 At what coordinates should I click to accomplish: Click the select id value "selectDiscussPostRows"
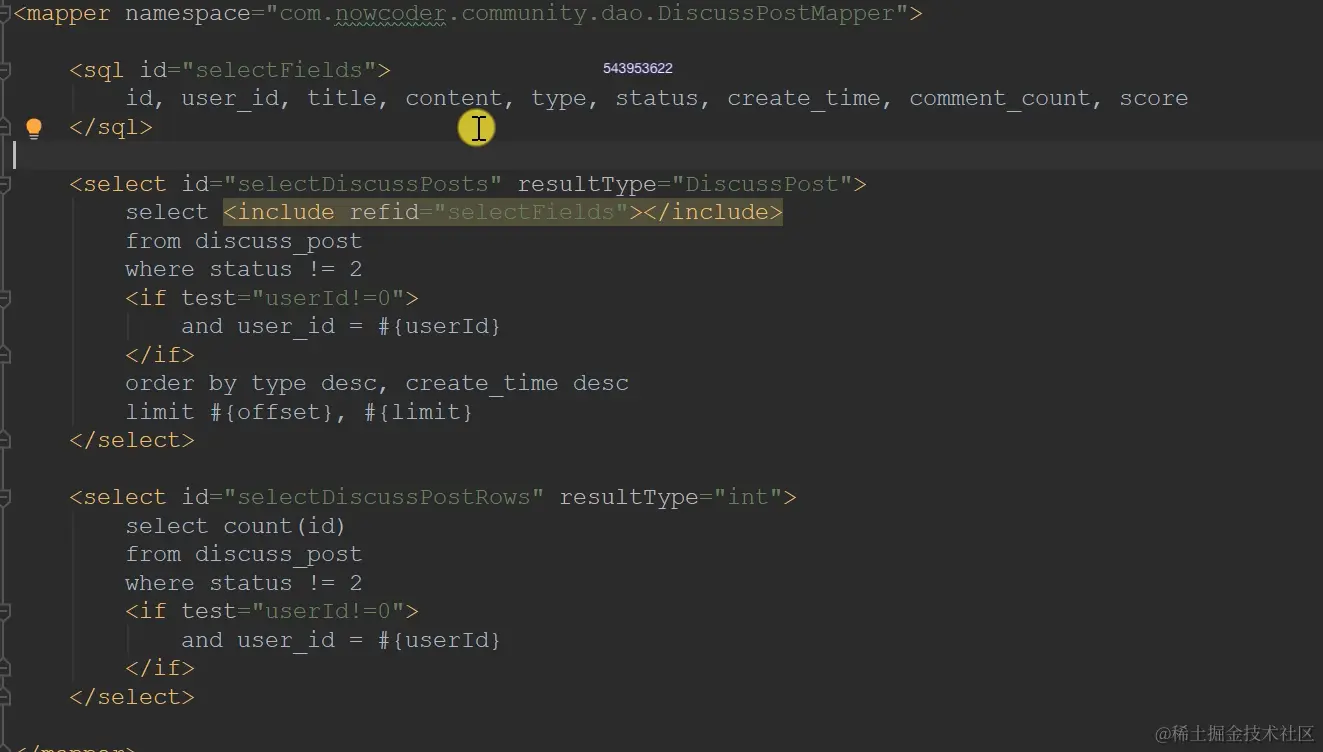384,497
